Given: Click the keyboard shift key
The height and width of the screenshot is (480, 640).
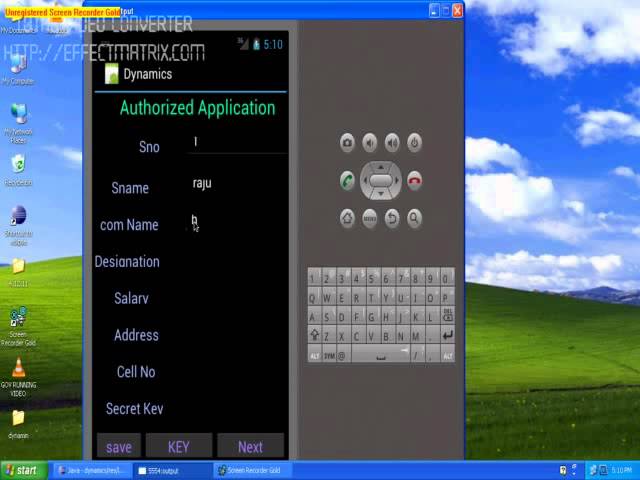Looking at the screenshot, I should pyautogui.click(x=314, y=335).
